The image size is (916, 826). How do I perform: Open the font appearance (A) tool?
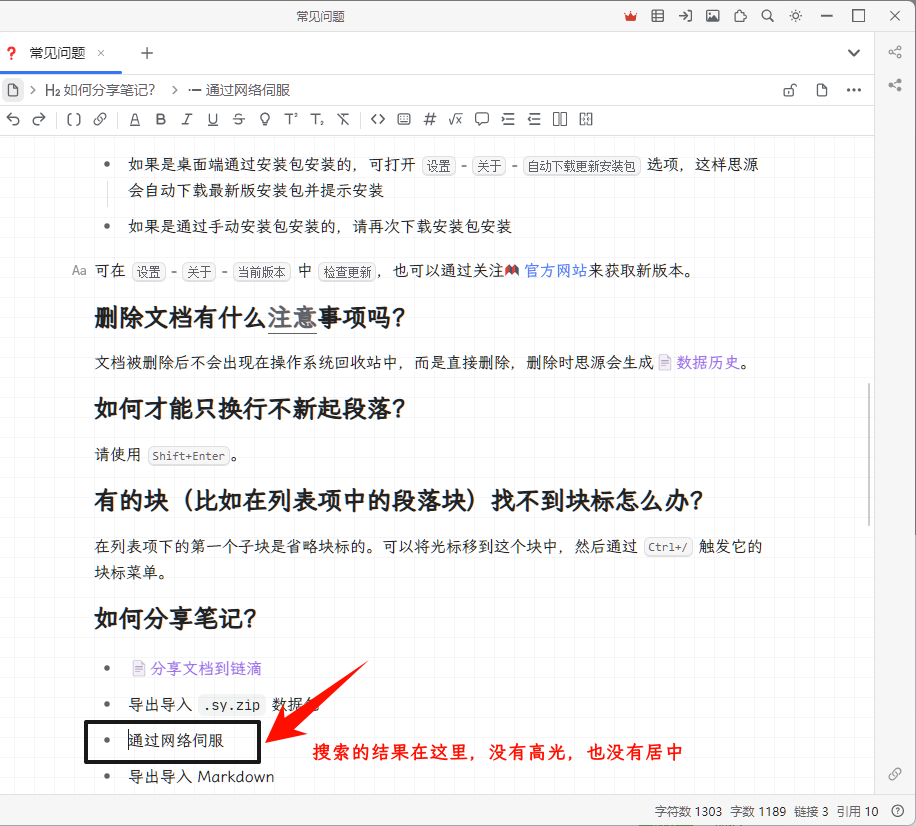135,120
